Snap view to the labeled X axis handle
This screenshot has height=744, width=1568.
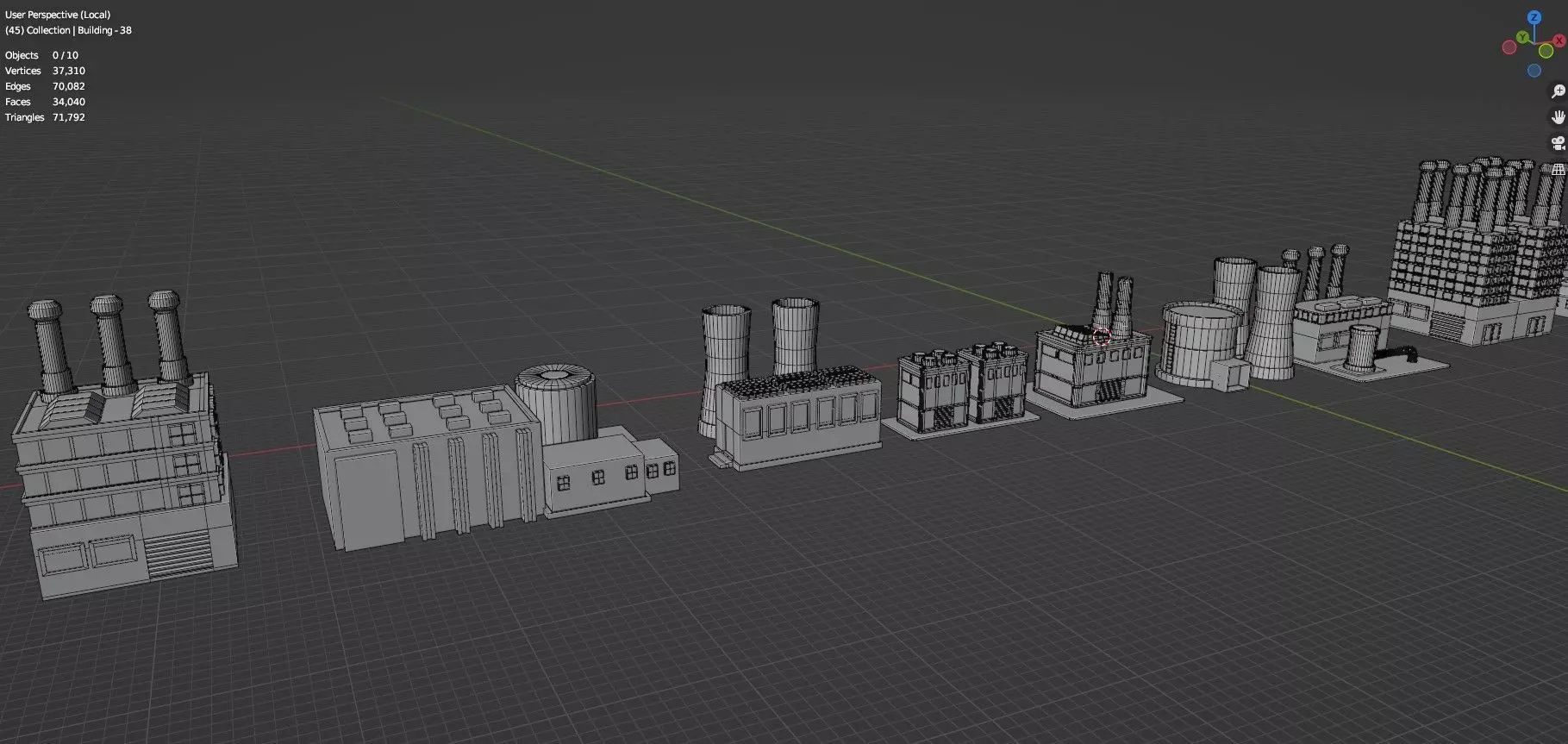click(1559, 41)
